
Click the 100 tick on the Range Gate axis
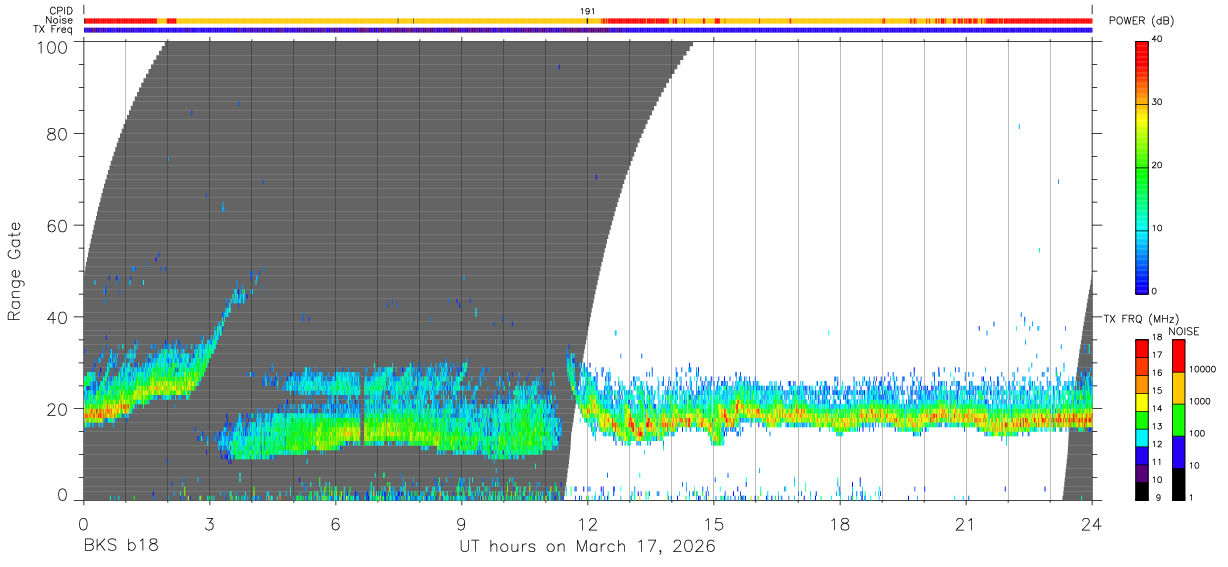coord(53,47)
